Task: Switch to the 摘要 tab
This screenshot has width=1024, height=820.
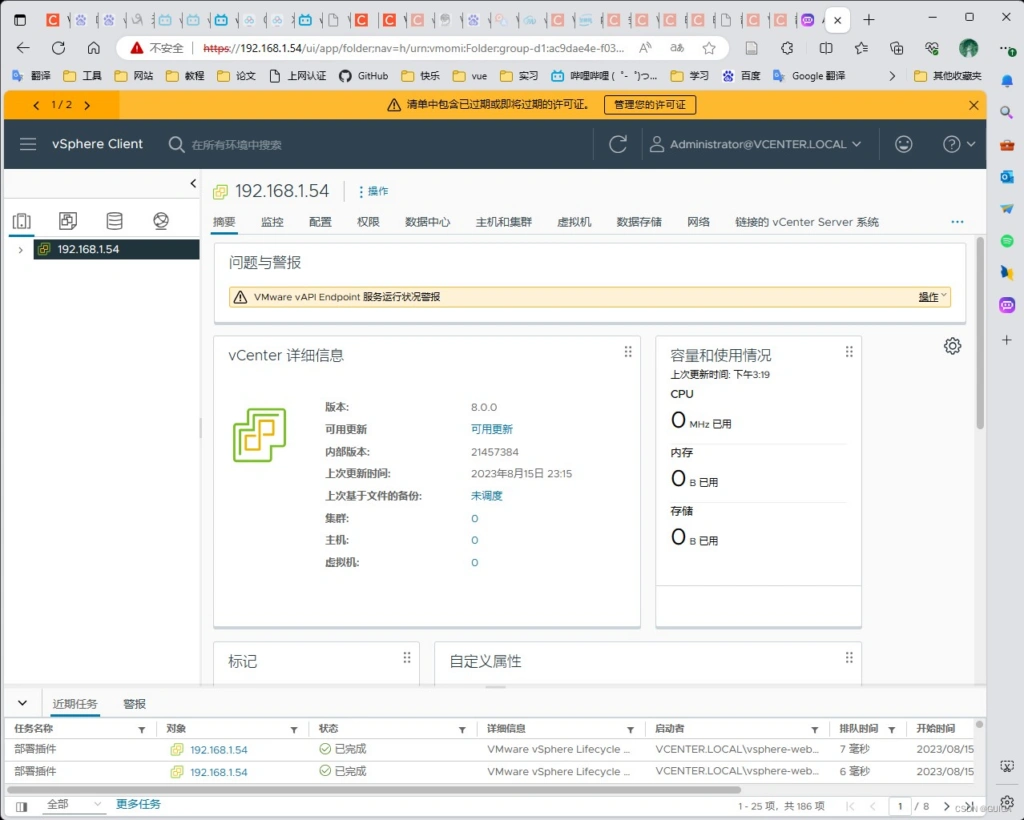Action: pyautogui.click(x=224, y=222)
